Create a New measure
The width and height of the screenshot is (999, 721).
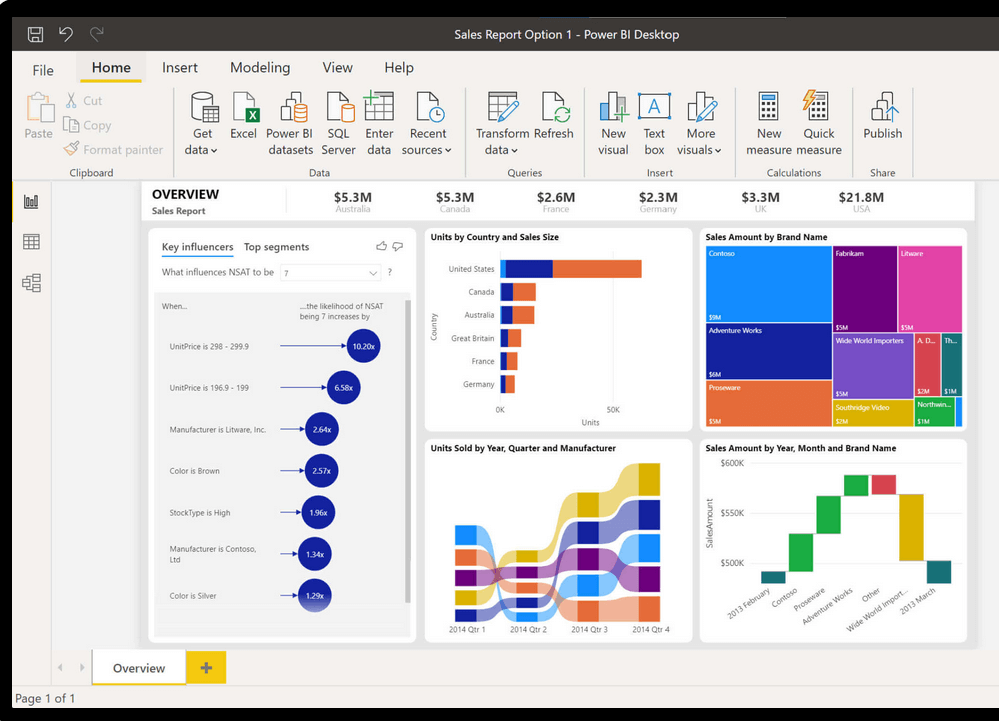(x=769, y=124)
